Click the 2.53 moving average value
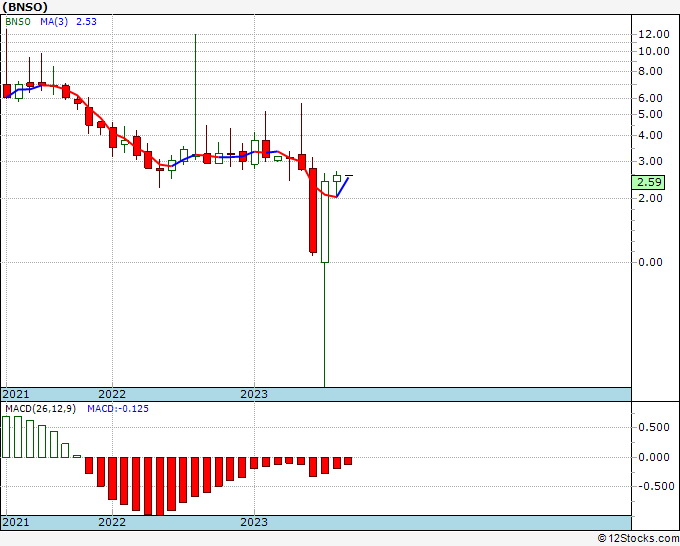Screen dimensions: 680x546 tap(86, 22)
